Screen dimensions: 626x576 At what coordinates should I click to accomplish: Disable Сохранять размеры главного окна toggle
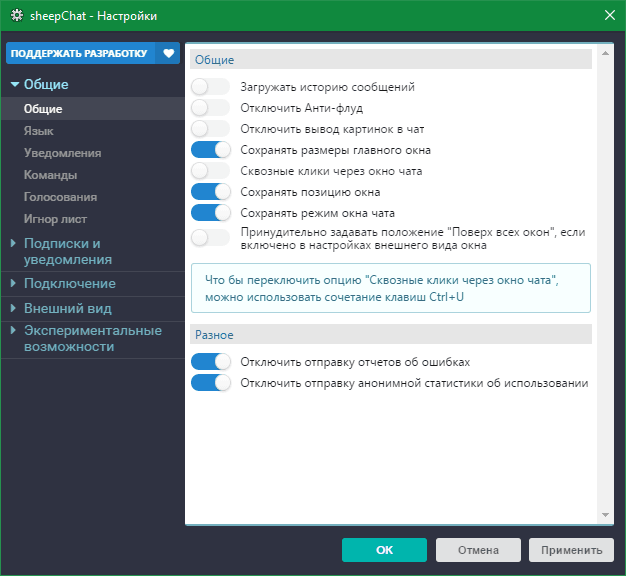210,150
